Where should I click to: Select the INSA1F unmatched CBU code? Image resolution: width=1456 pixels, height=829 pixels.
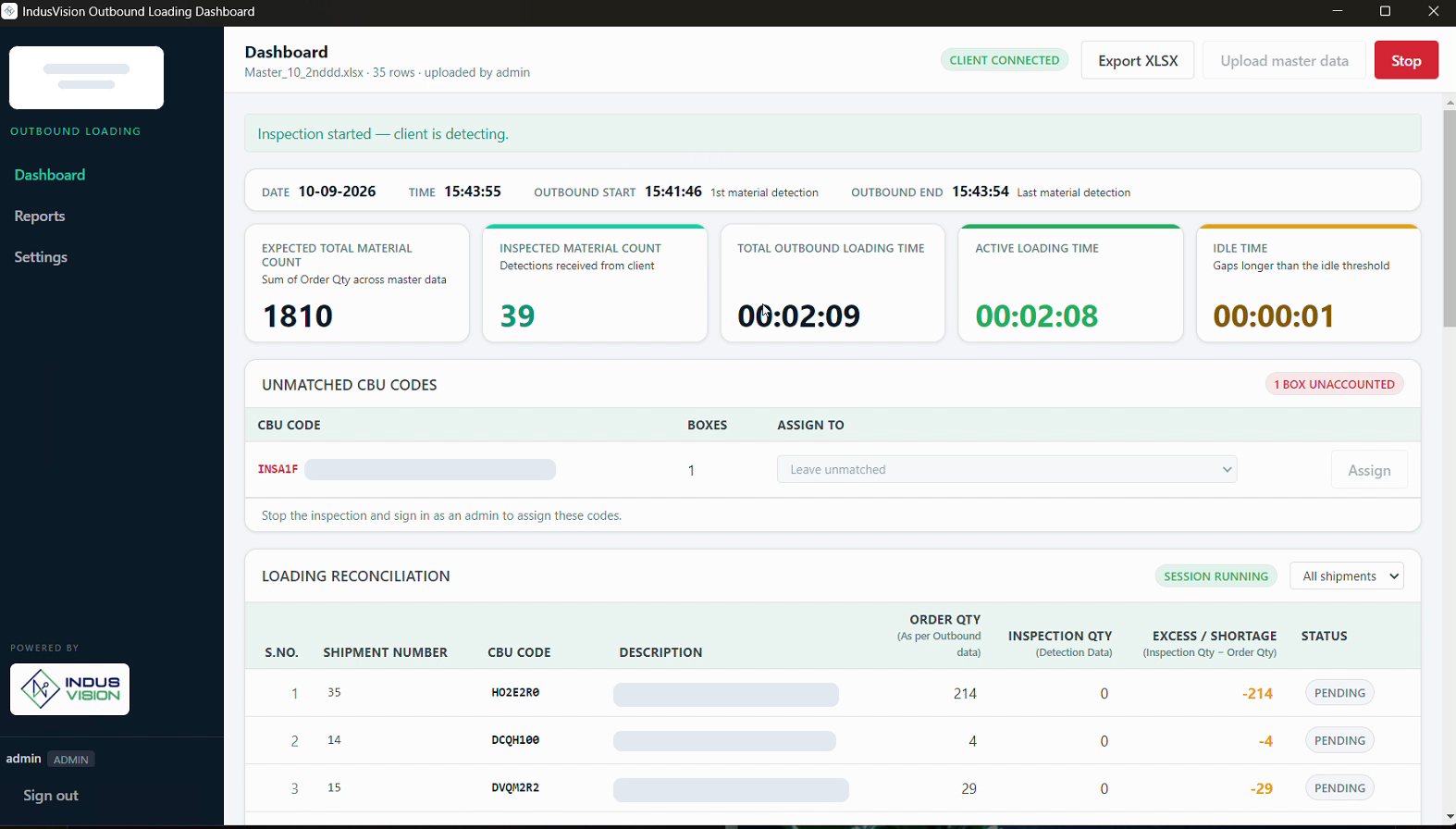[x=278, y=469]
